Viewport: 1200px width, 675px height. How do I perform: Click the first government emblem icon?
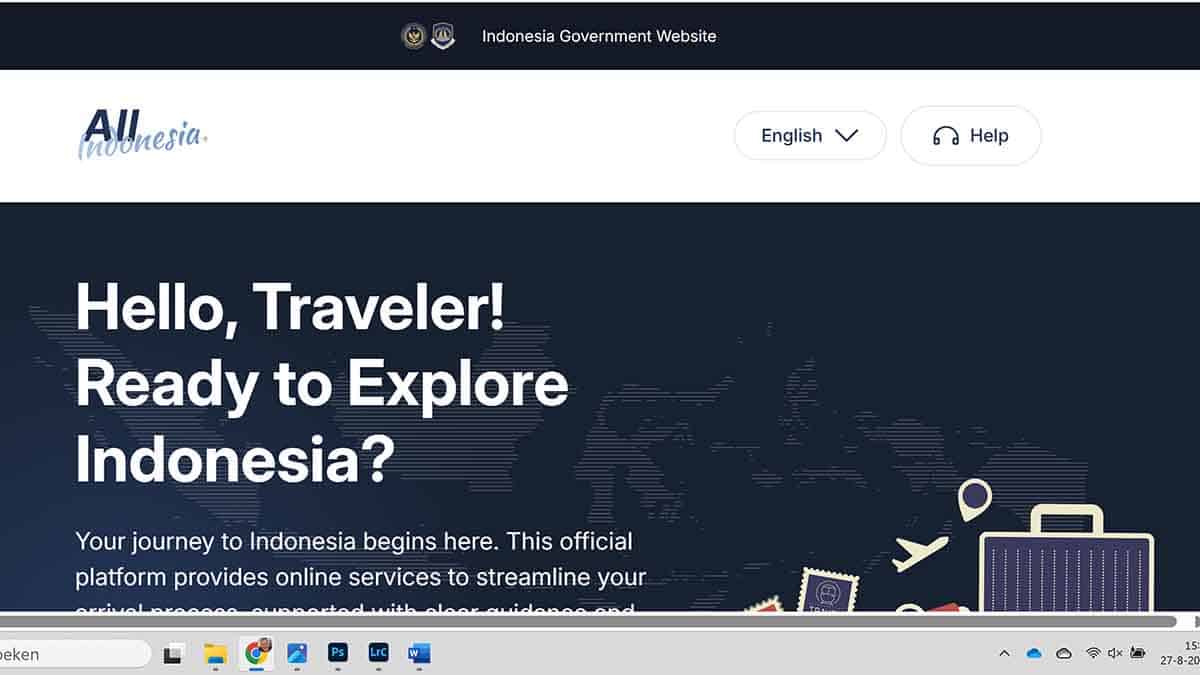pos(413,36)
